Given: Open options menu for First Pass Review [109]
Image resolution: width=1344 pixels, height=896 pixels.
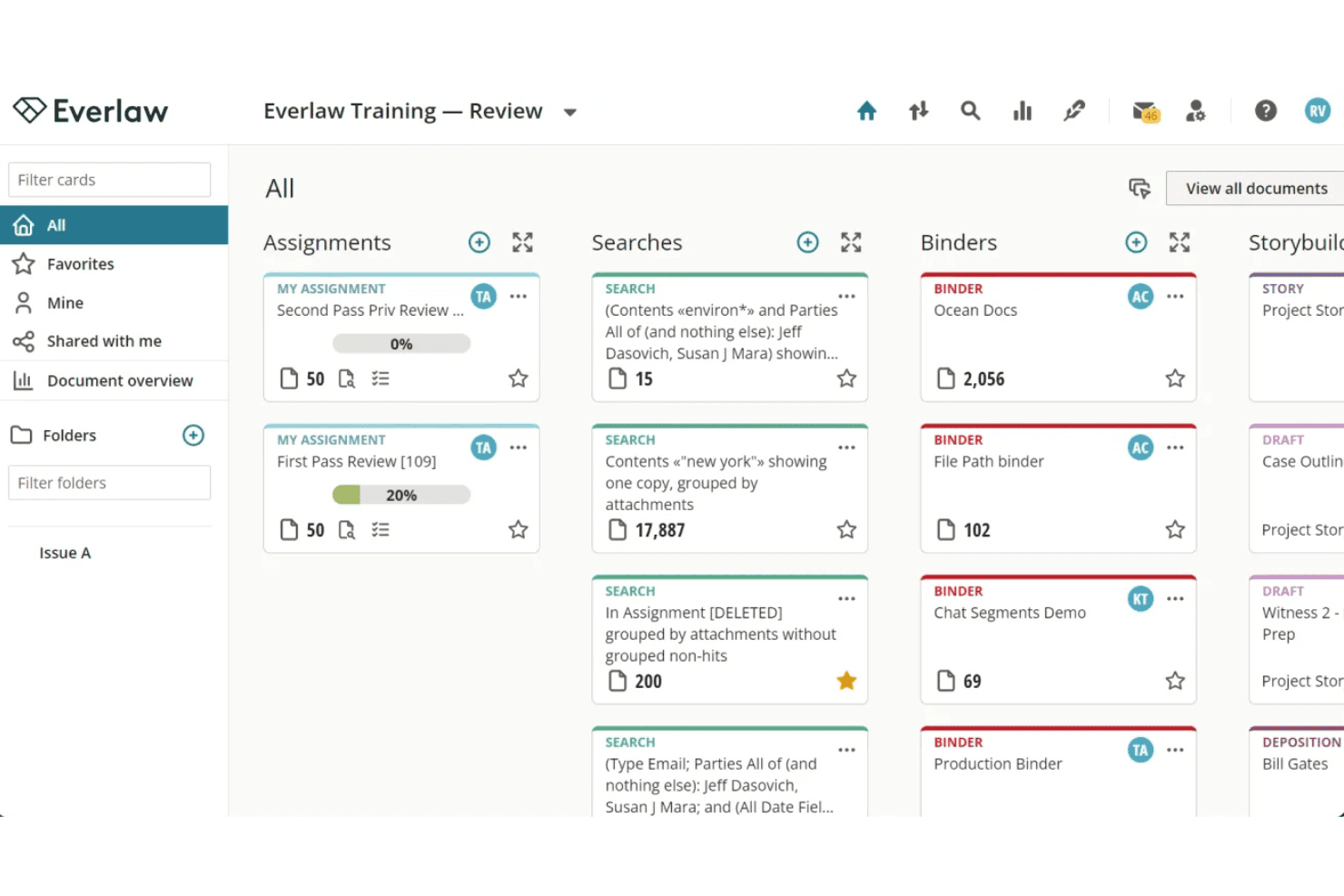Looking at the screenshot, I should pyautogui.click(x=519, y=448).
